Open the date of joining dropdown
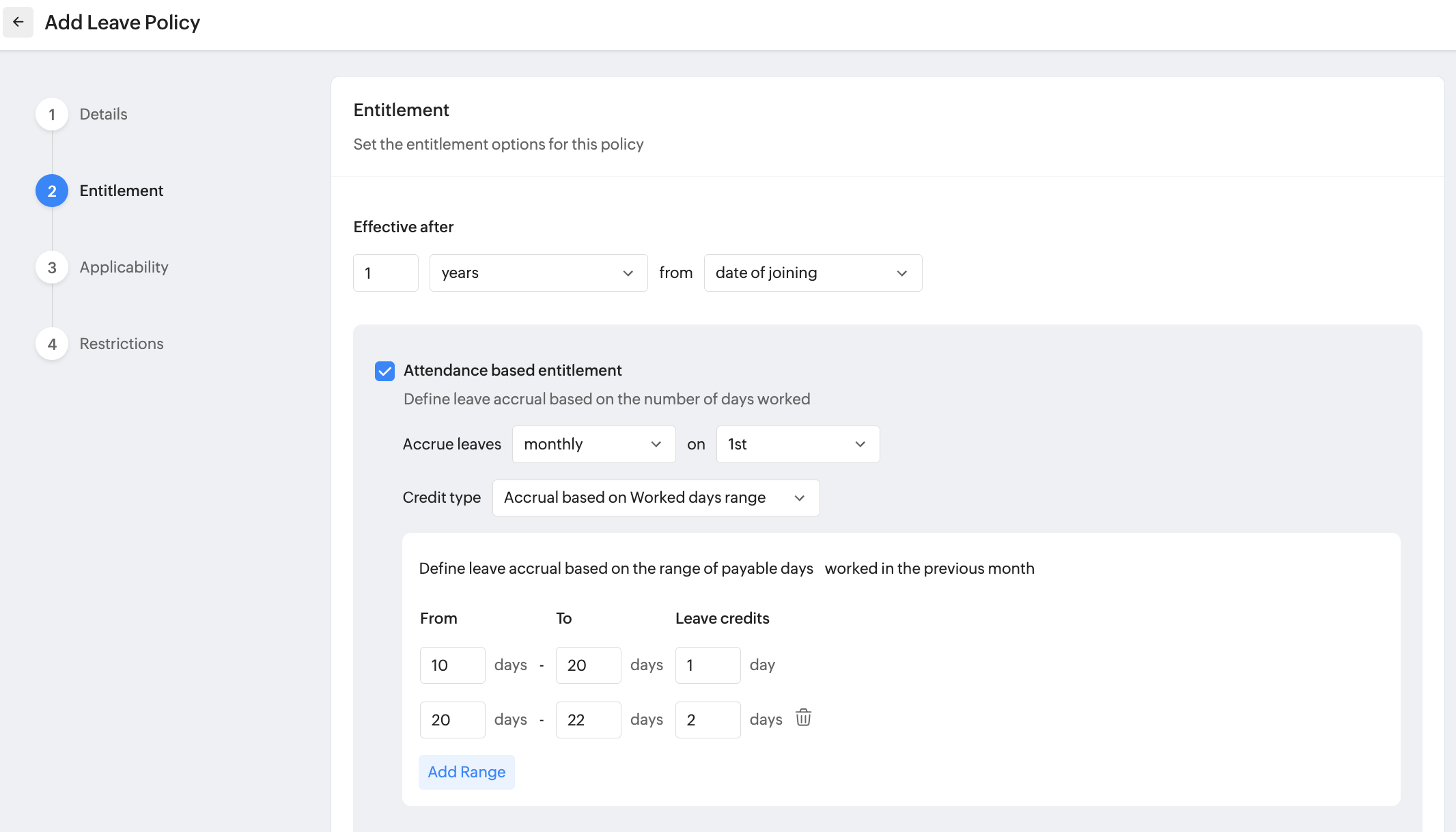Viewport: 1456px width, 832px height. (x=813, y=273)
